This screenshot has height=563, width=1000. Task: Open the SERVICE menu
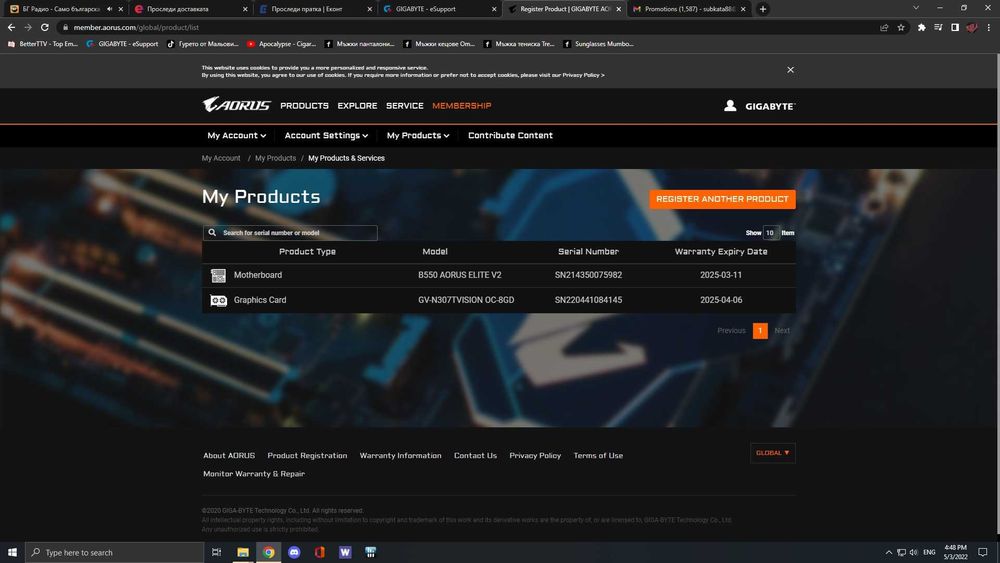(404, 106)
